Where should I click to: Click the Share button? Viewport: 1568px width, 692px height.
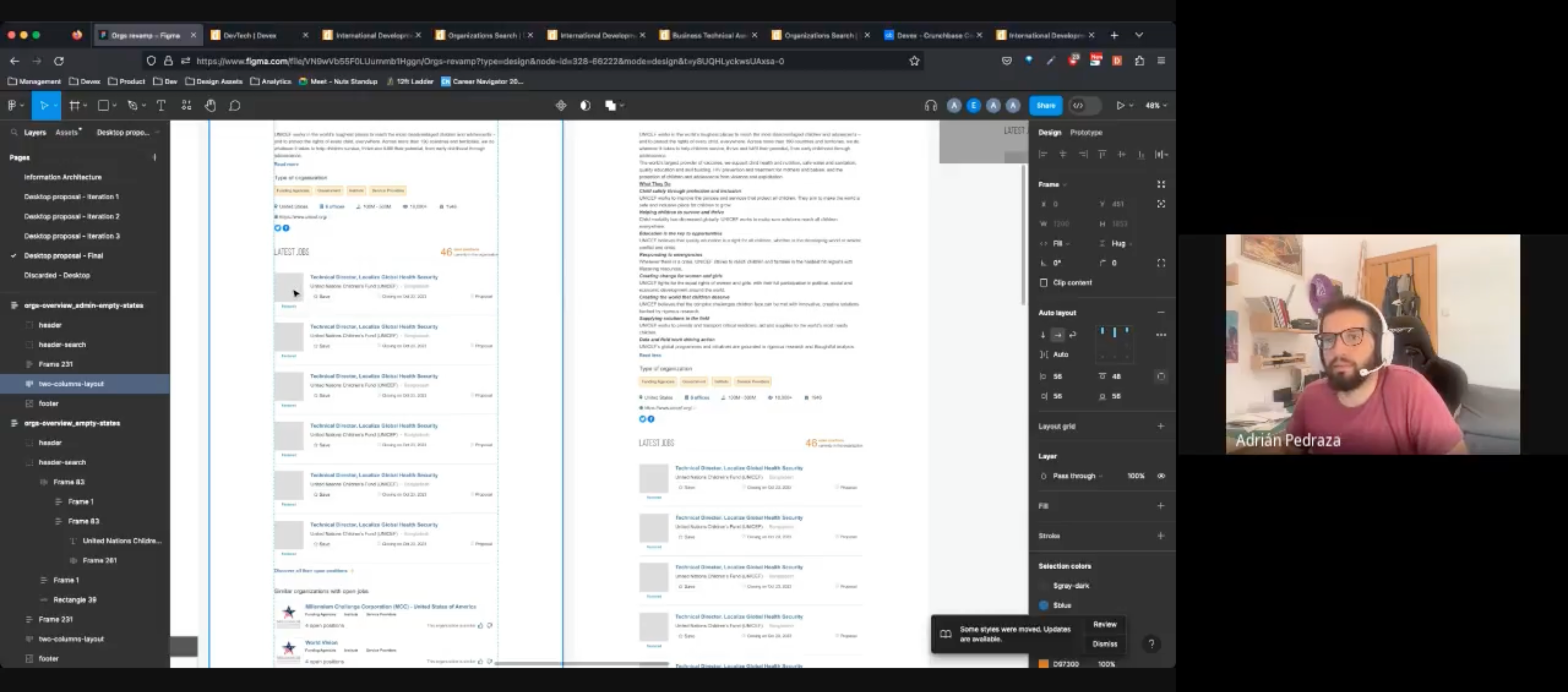tap(1045, 106)
